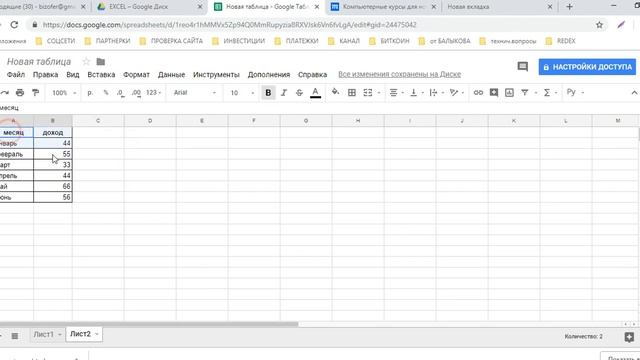Rename the title Новая таблица

coord(39,62)
